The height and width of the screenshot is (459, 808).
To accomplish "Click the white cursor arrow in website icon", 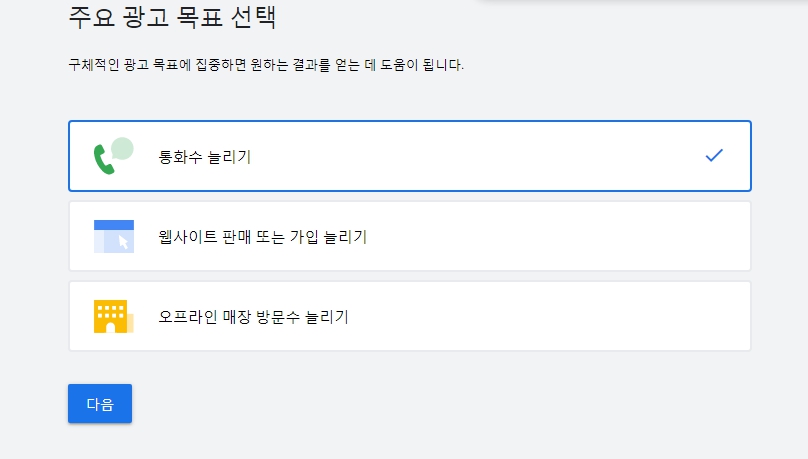I will click(123, 242).
